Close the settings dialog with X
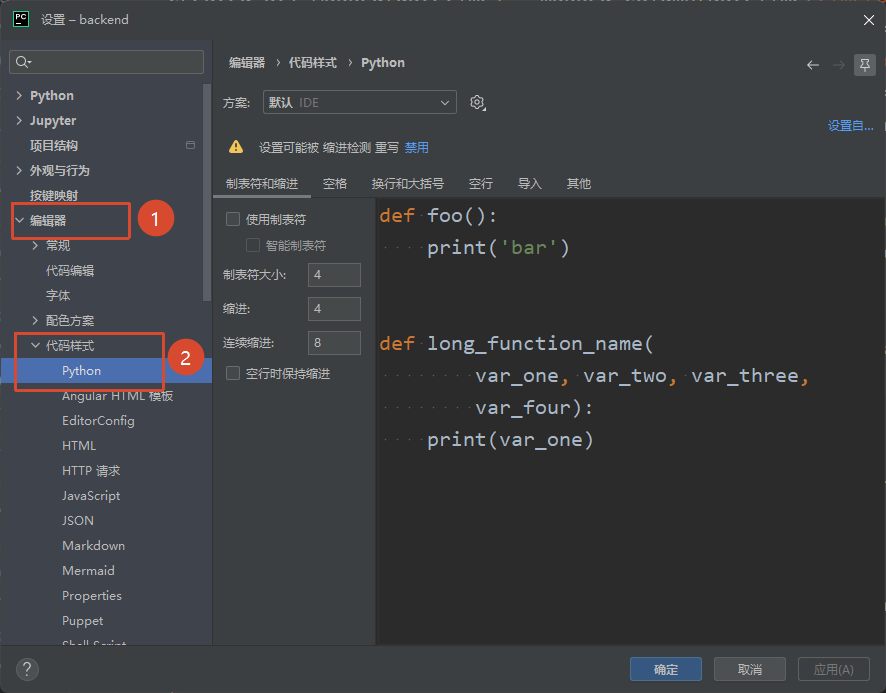 click(868, 20)
